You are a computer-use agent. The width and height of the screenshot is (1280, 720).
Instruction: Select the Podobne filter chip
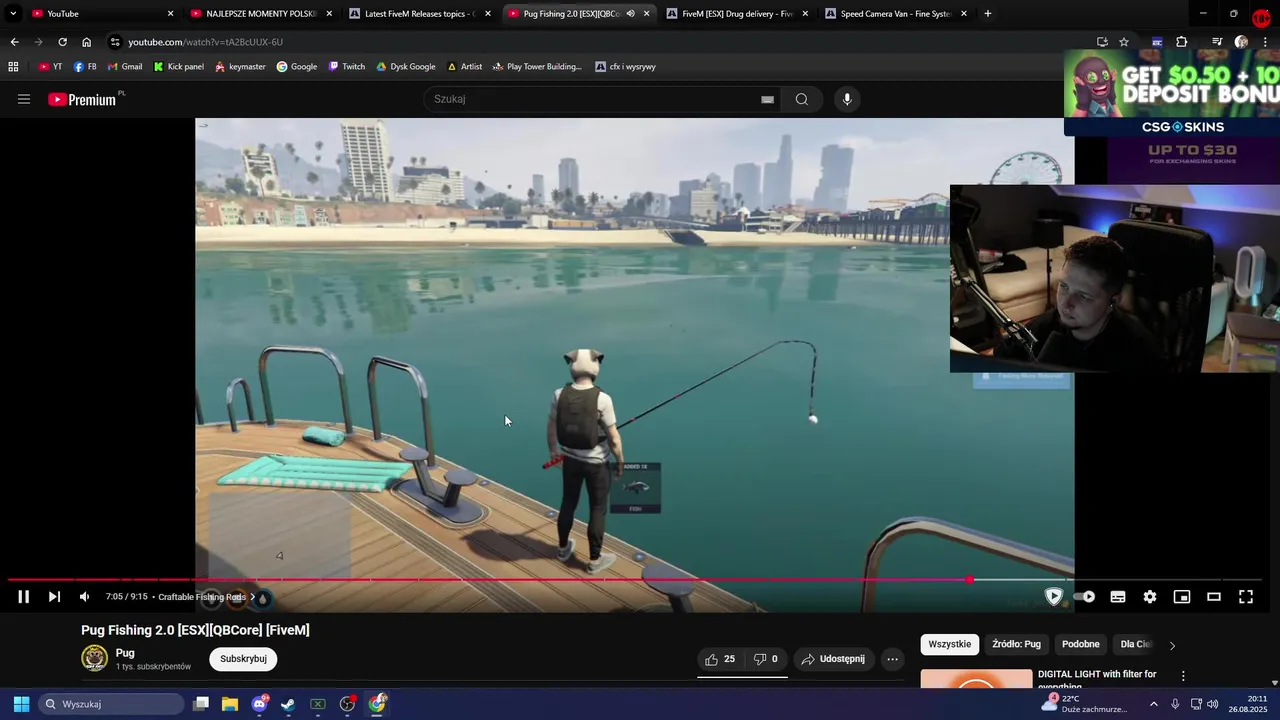click(x=1080, y=644)
